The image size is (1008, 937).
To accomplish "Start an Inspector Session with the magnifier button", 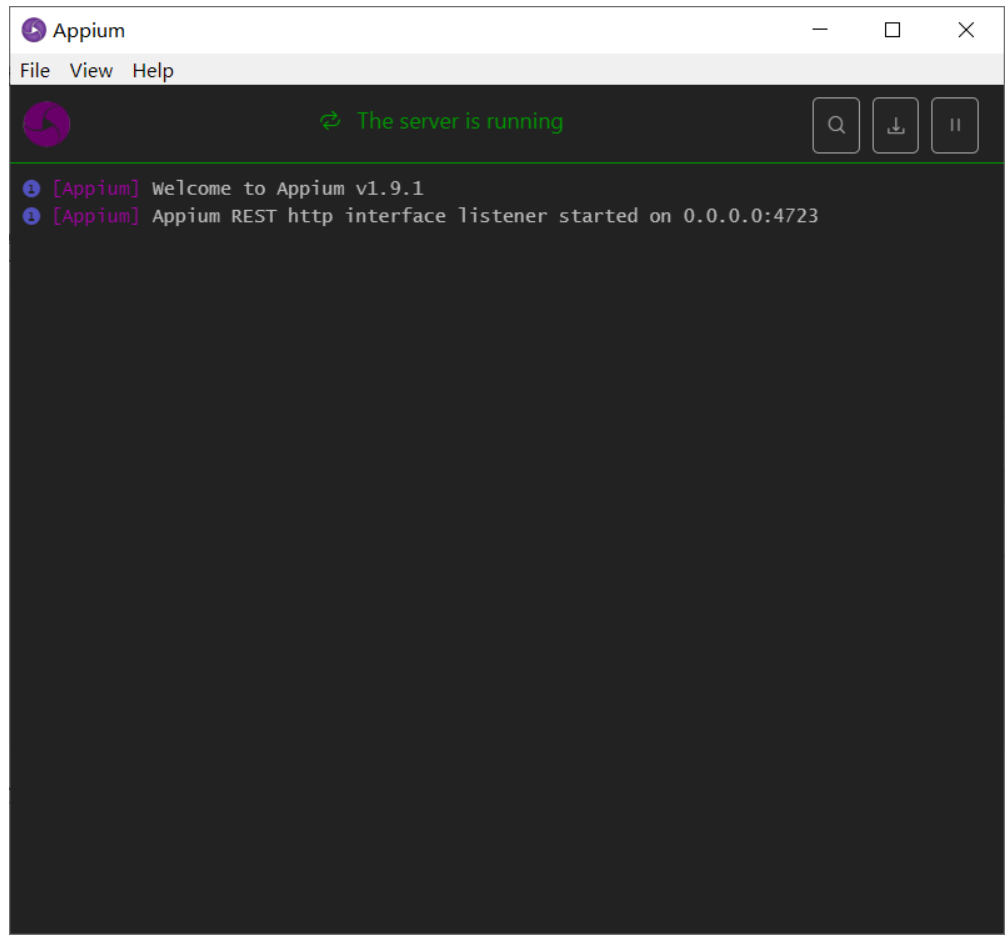I will 836,125.
